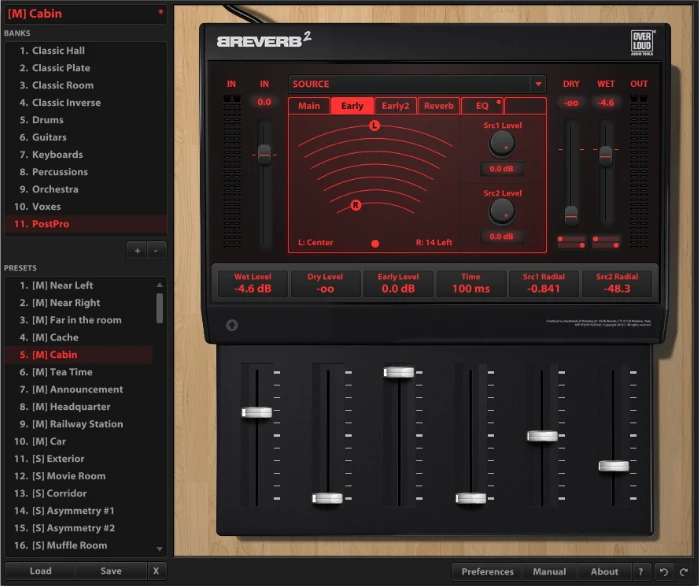Click the question mark help icon
The width and height of the screenshot is (699, 586).
tap(640, 572)
